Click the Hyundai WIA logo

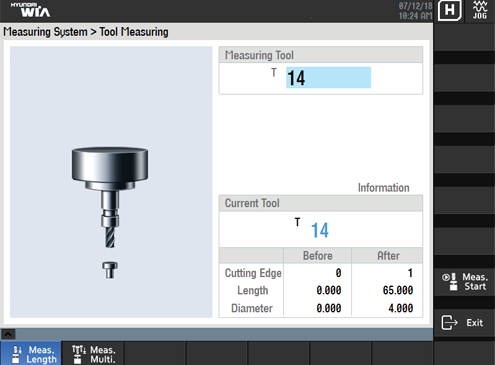tap(30, 10)
